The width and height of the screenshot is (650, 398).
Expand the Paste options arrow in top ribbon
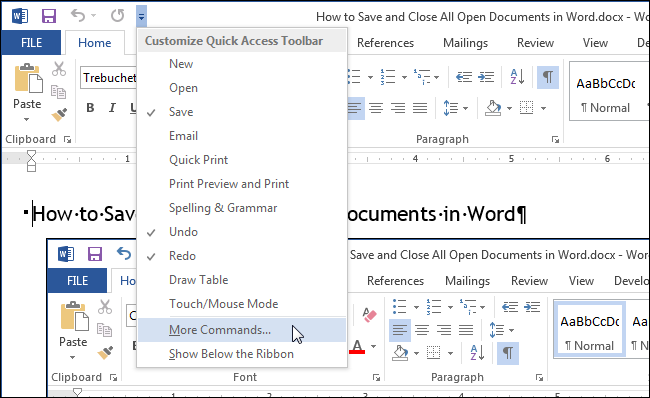[x=27, y=119]
